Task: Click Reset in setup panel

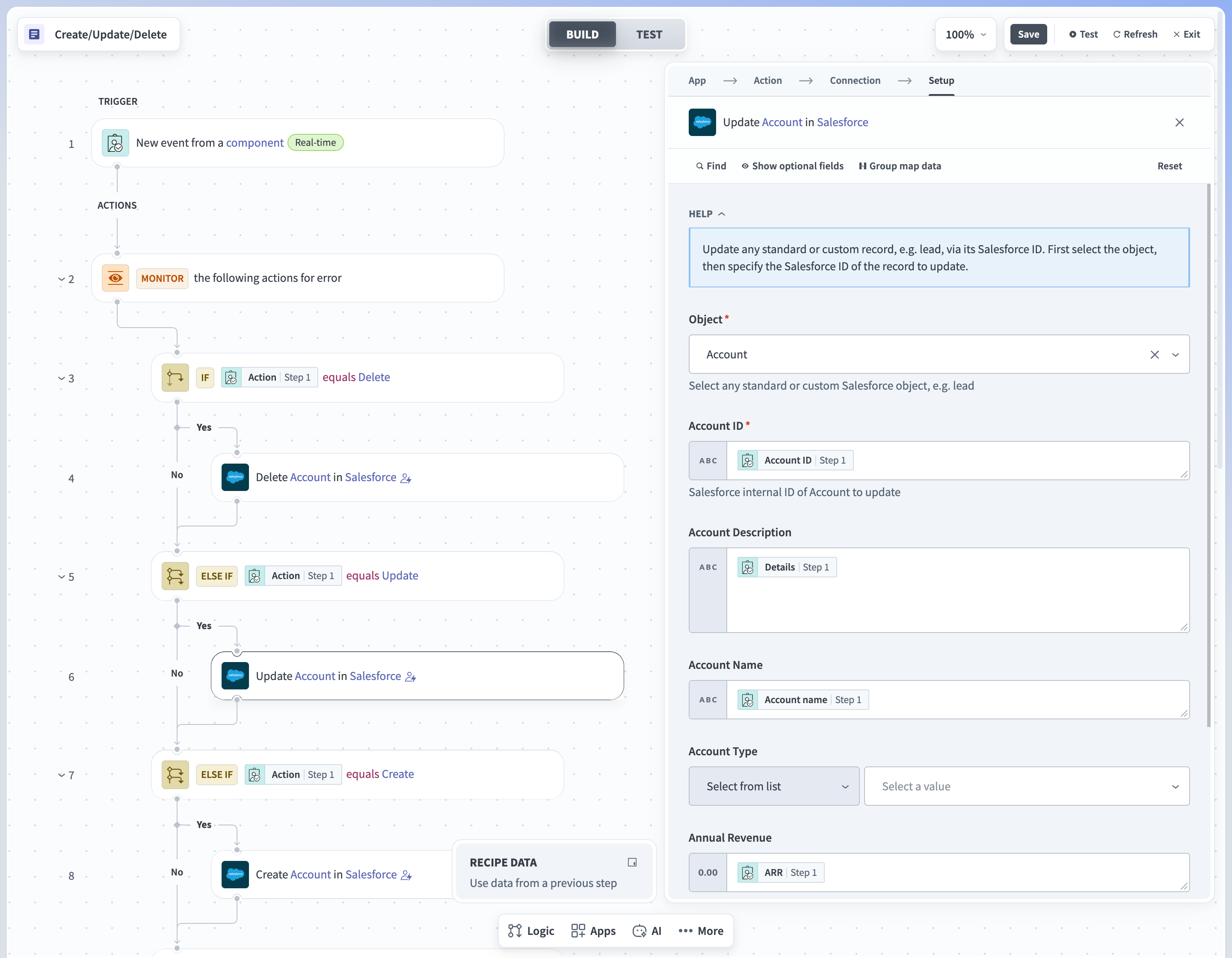Action: pyautogui.click(x=1170, y=166)
